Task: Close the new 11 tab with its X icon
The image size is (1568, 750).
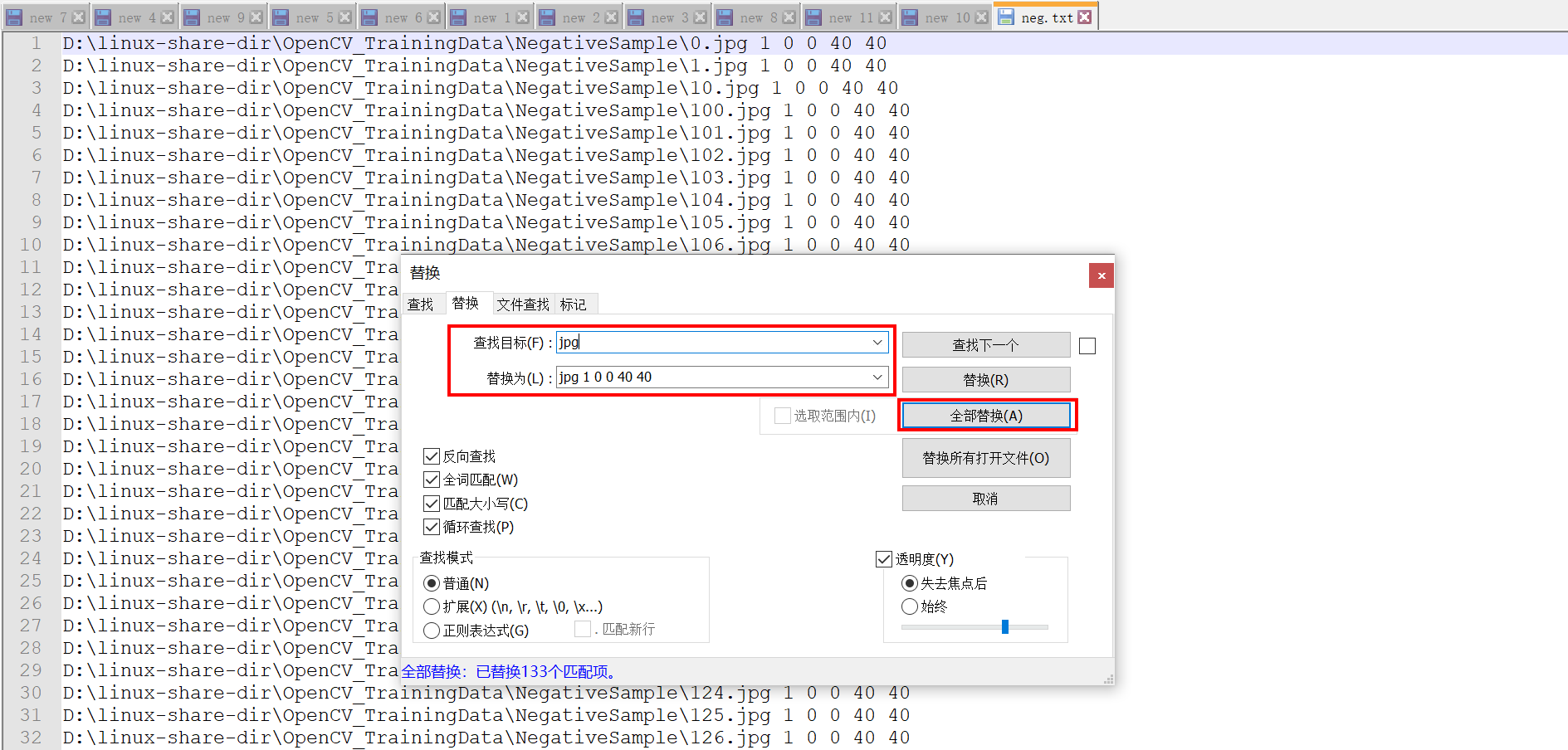Action: [885, 17]
